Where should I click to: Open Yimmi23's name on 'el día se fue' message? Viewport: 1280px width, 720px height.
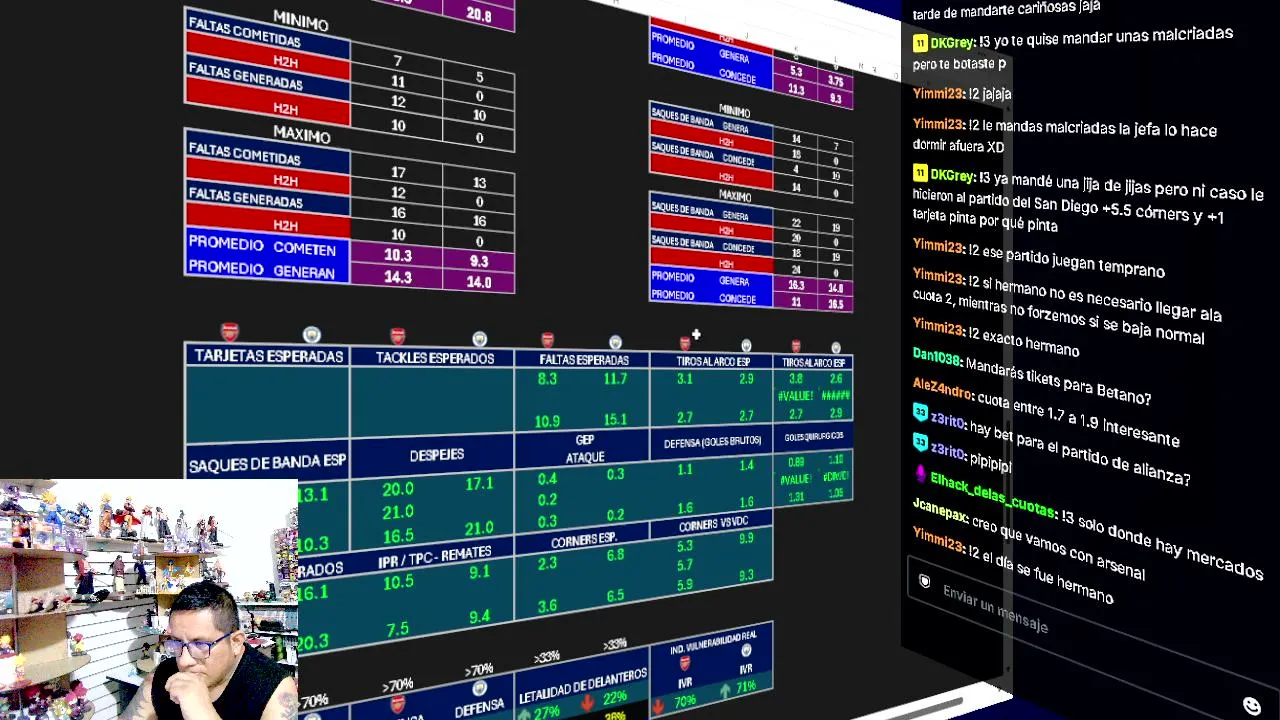point(937,540)
